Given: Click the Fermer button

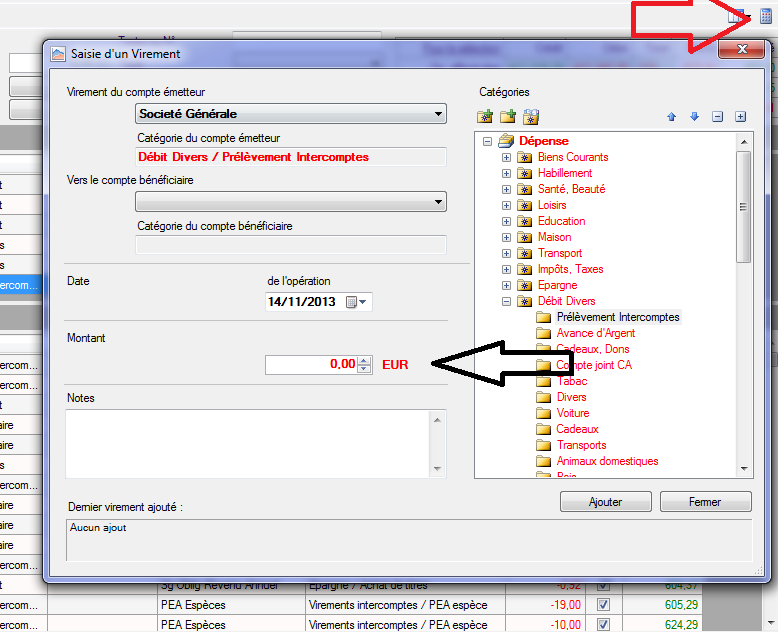Looking at the screenshot, I should click(705, 502).
